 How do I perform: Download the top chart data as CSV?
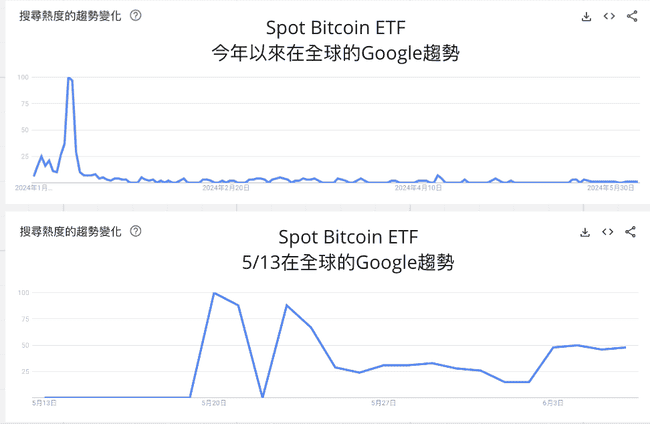point(586,17)
